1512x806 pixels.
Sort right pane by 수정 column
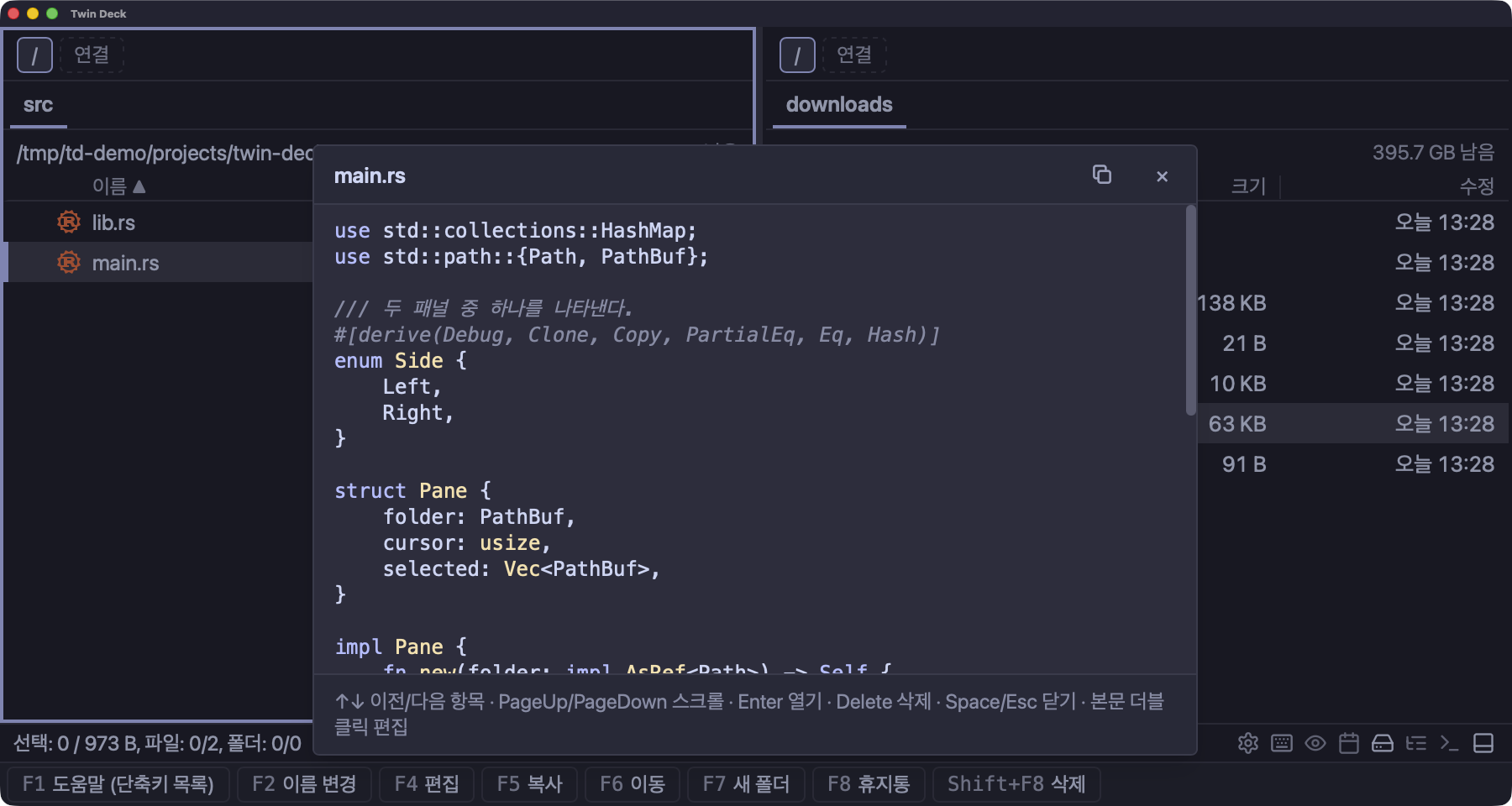tap(1477, 186)
